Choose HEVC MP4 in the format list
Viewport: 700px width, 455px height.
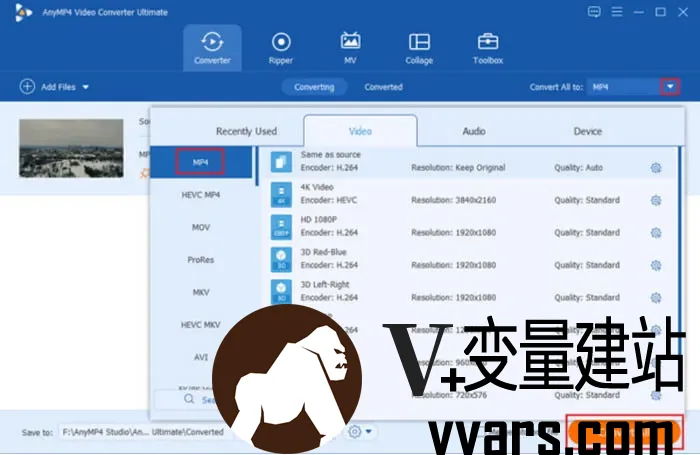point(201,195)
